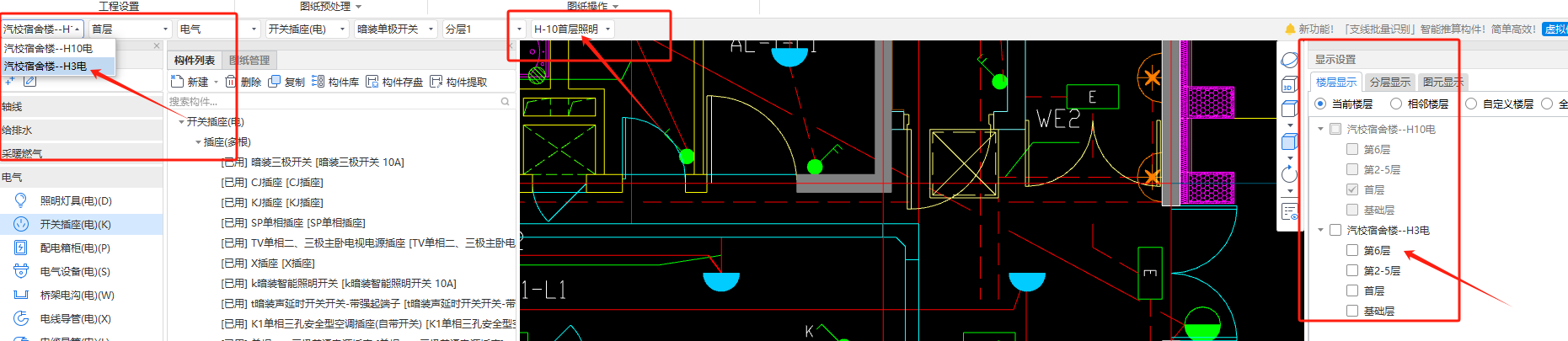Check 基础层 under 汽校宿舍楼--H3电
1568x341 pixels.
point(1352,311)
